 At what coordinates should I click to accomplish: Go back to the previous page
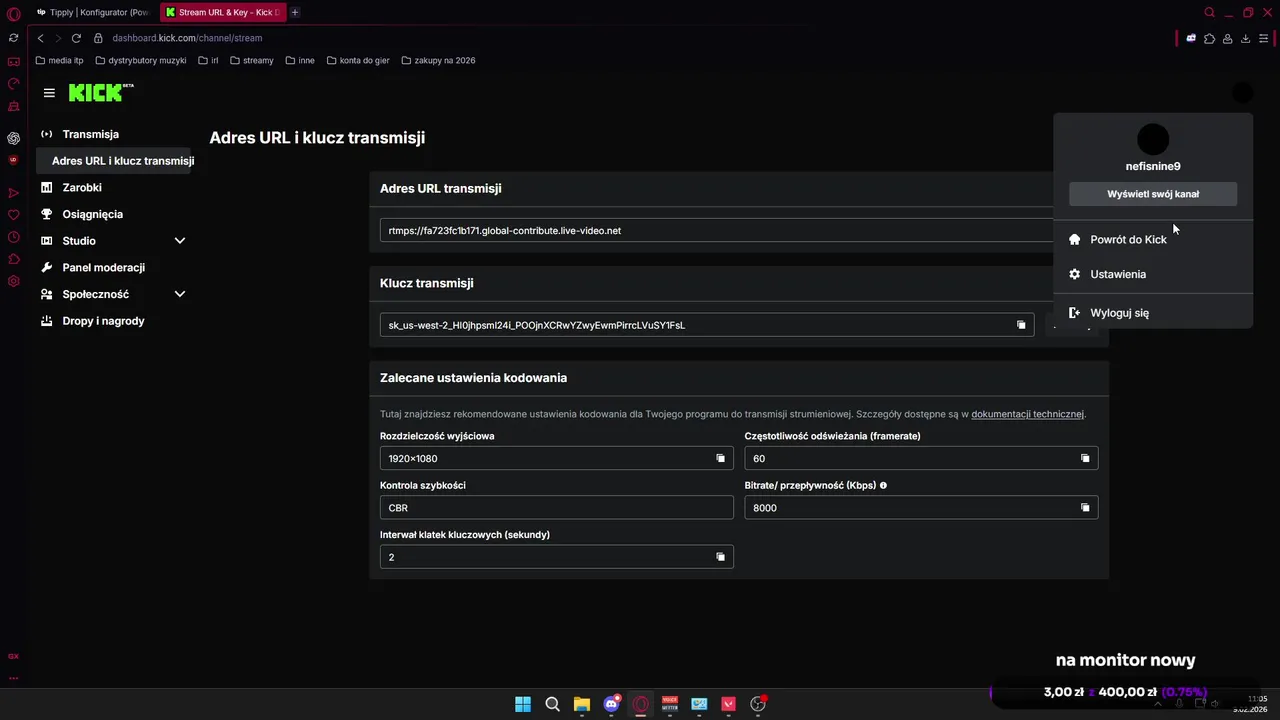click(x=41, y=38)
